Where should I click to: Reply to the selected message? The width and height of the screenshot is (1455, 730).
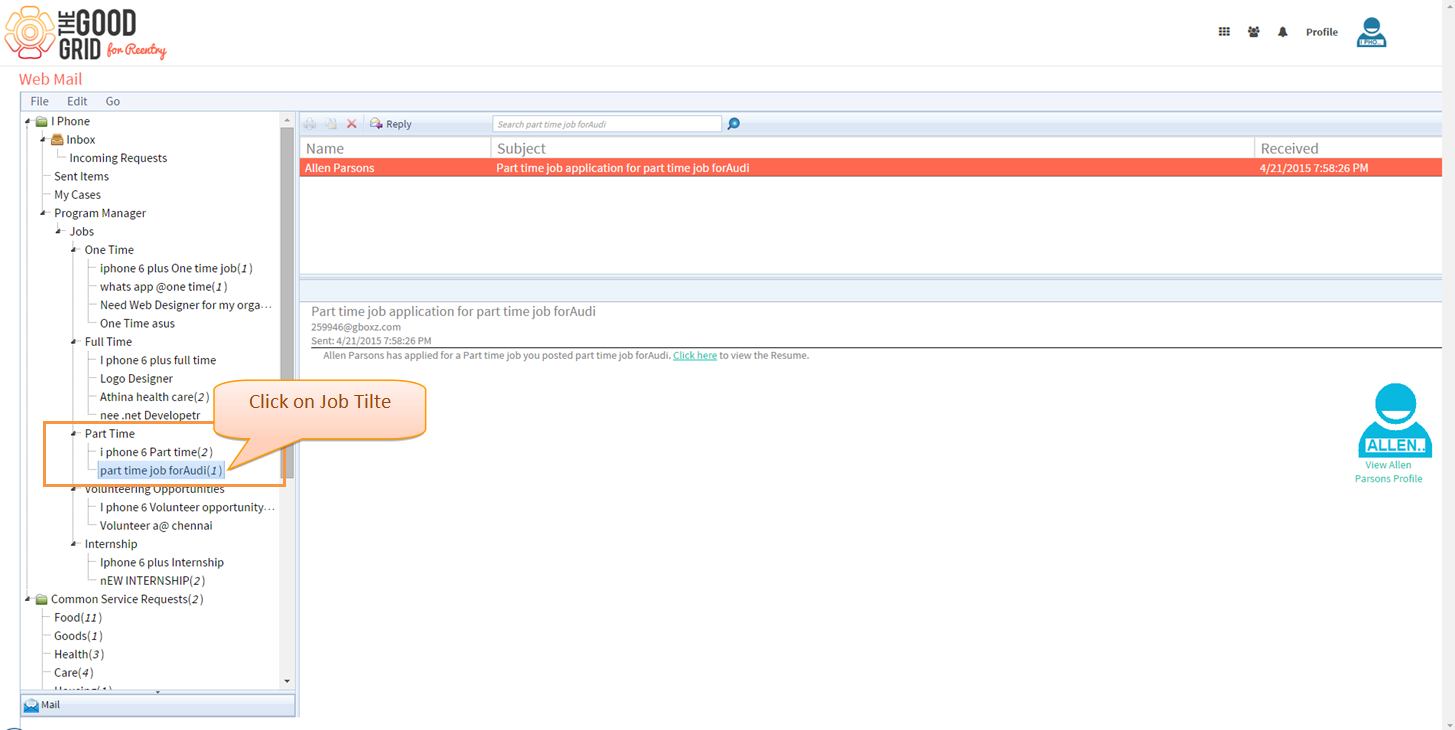391,124
